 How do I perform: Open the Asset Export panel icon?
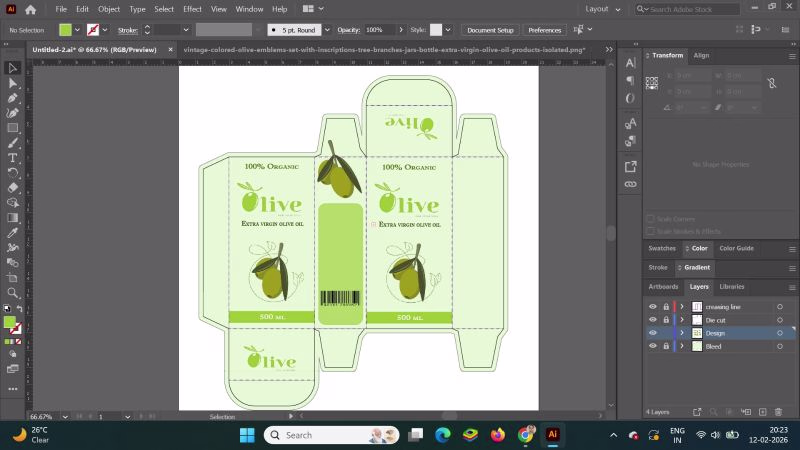(631, 166)
